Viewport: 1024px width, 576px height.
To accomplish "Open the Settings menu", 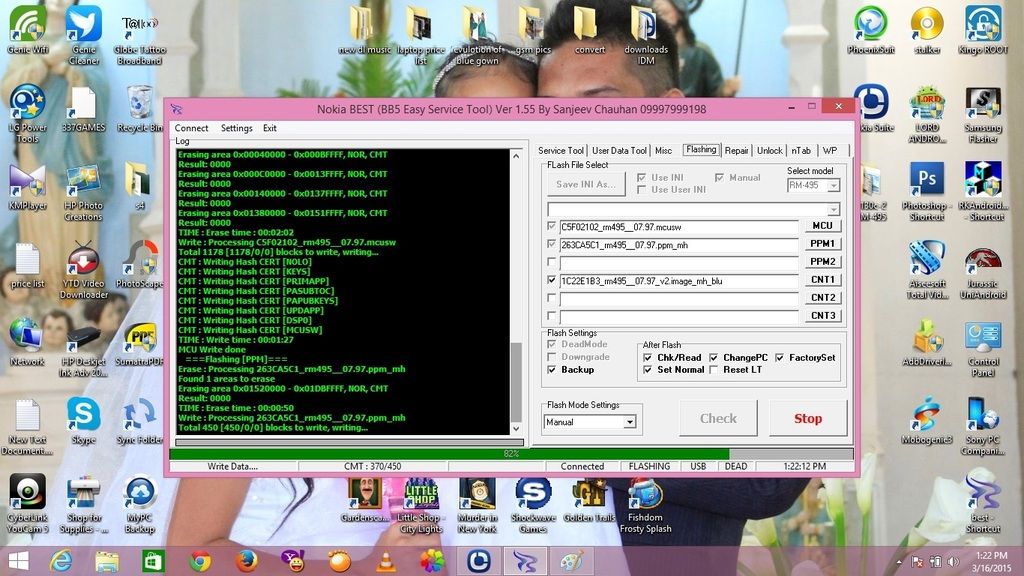I will coord(236,128).
